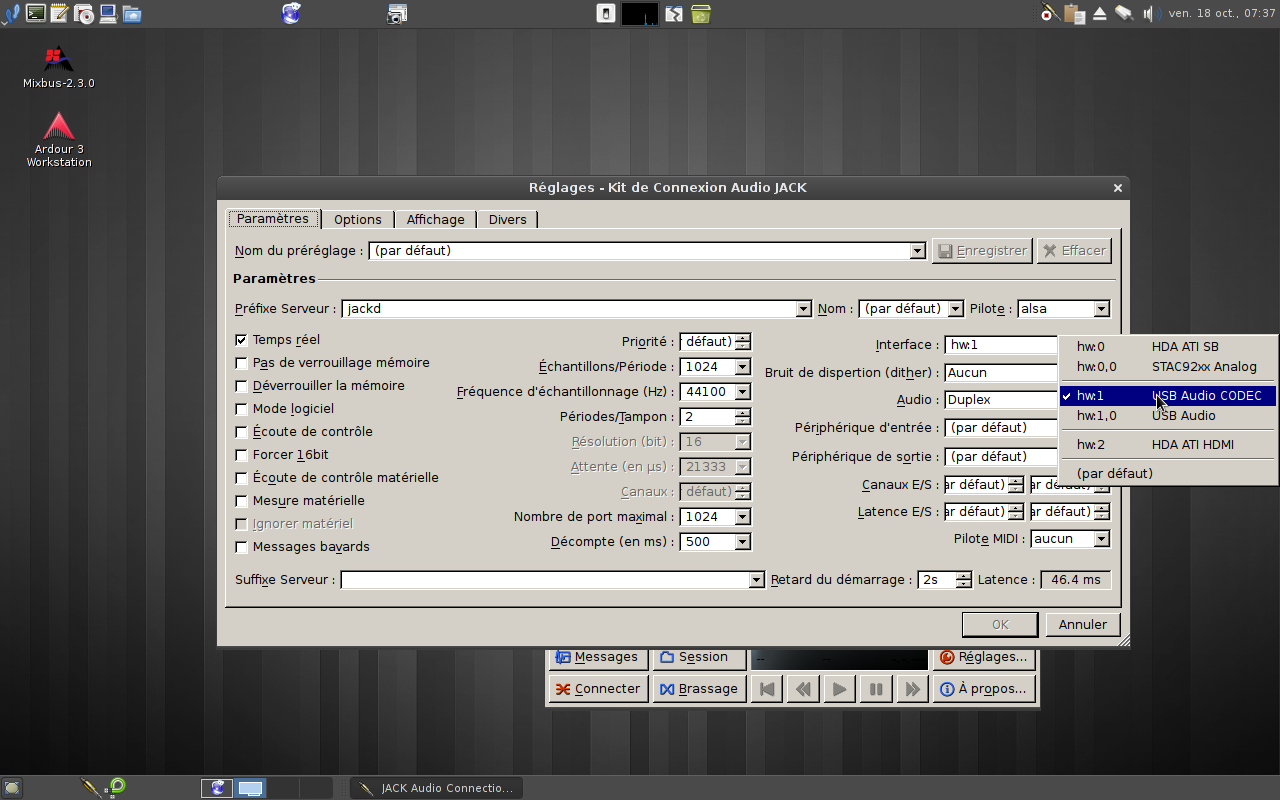Disable the Temps réel checkbox

[241, 340]
